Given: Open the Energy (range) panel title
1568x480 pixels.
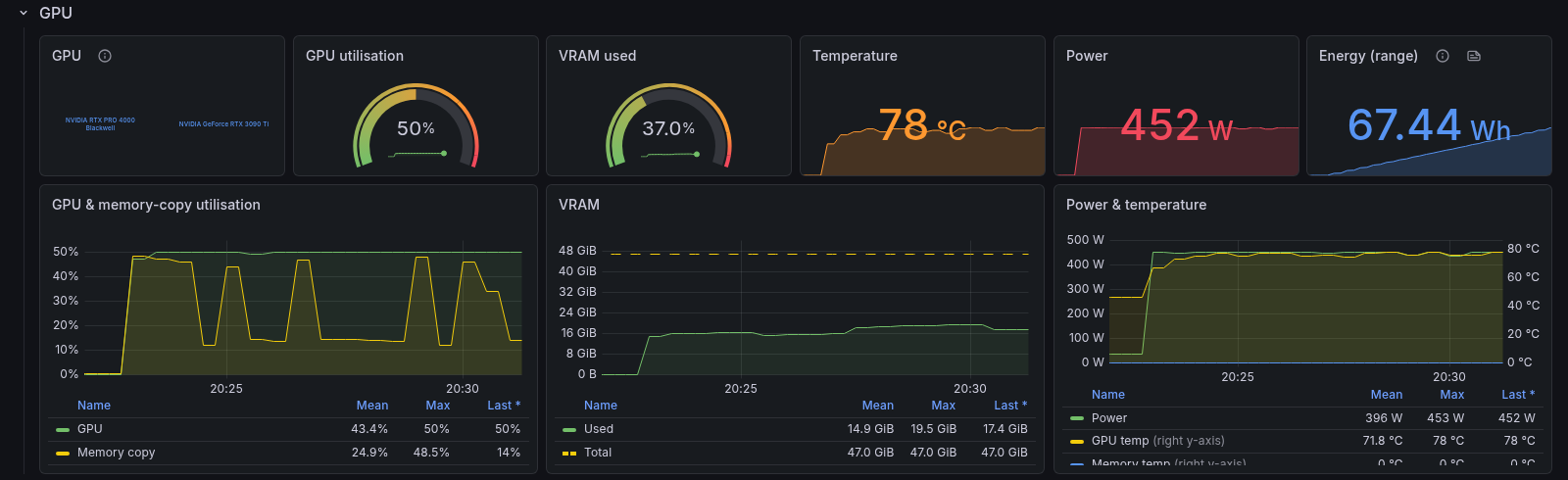Looking at the screenshot, I should pyautogui.click(x=1368, y=56).
